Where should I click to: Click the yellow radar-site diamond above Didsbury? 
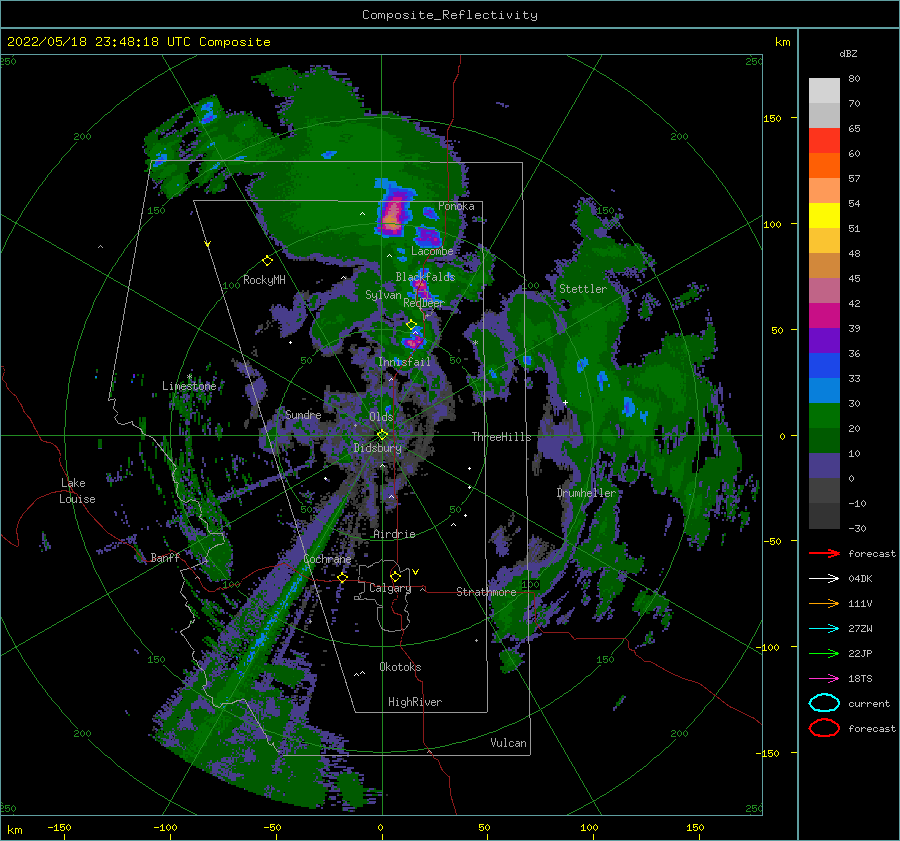[x=382, y=435]
